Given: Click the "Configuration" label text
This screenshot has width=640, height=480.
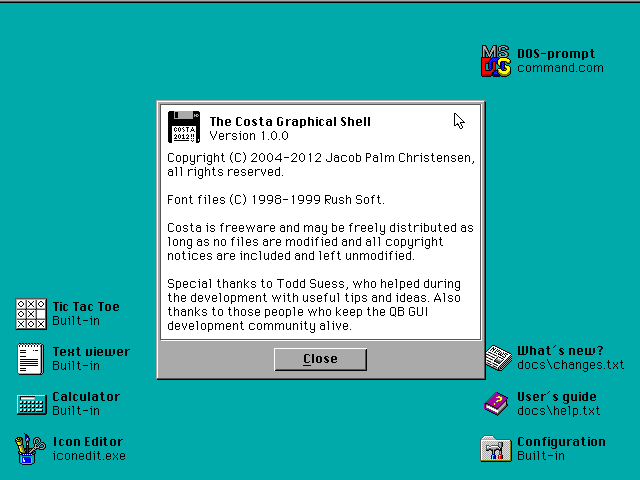Looking at the screenshot, I should pos(561,442).
